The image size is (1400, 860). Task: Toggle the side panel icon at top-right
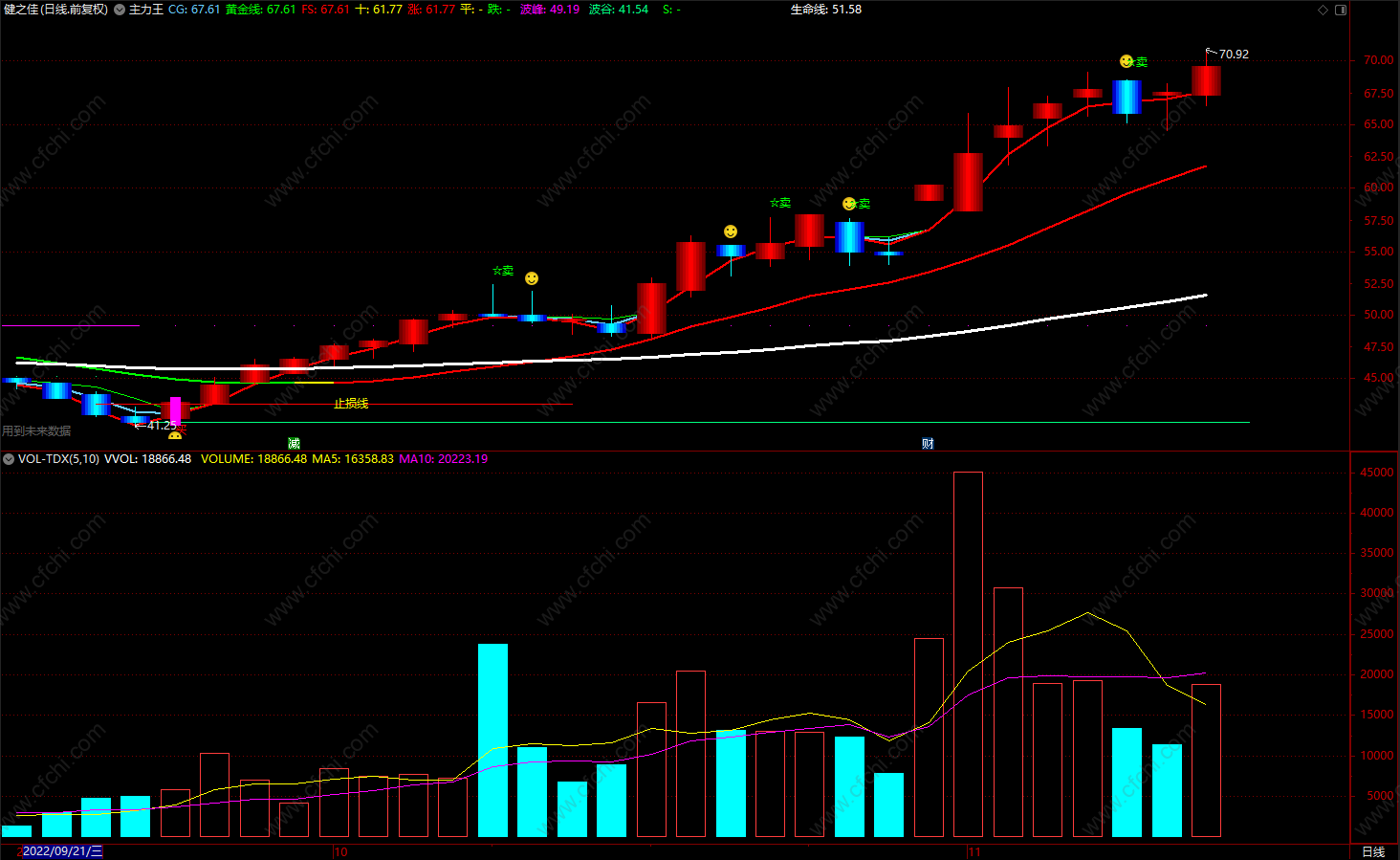pos(1341,10)
